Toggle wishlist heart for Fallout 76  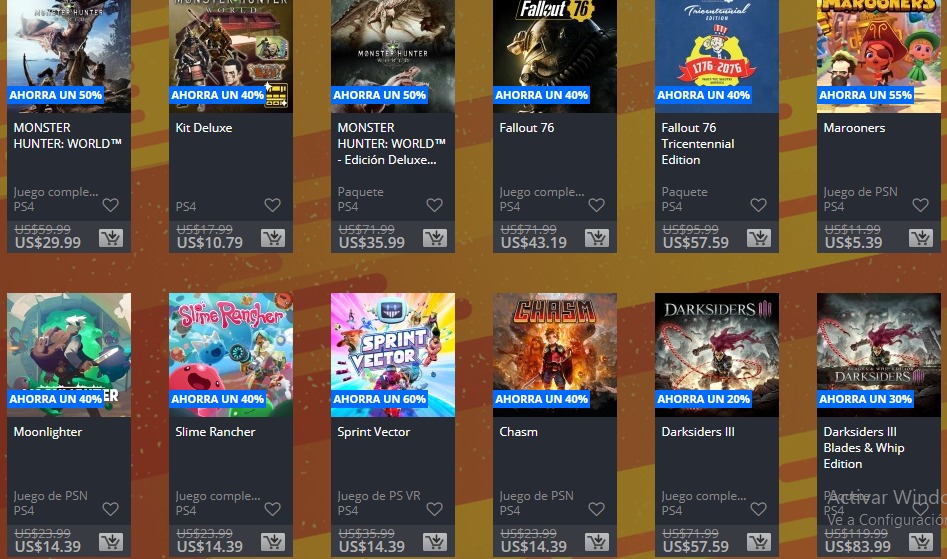coord(597,205)
